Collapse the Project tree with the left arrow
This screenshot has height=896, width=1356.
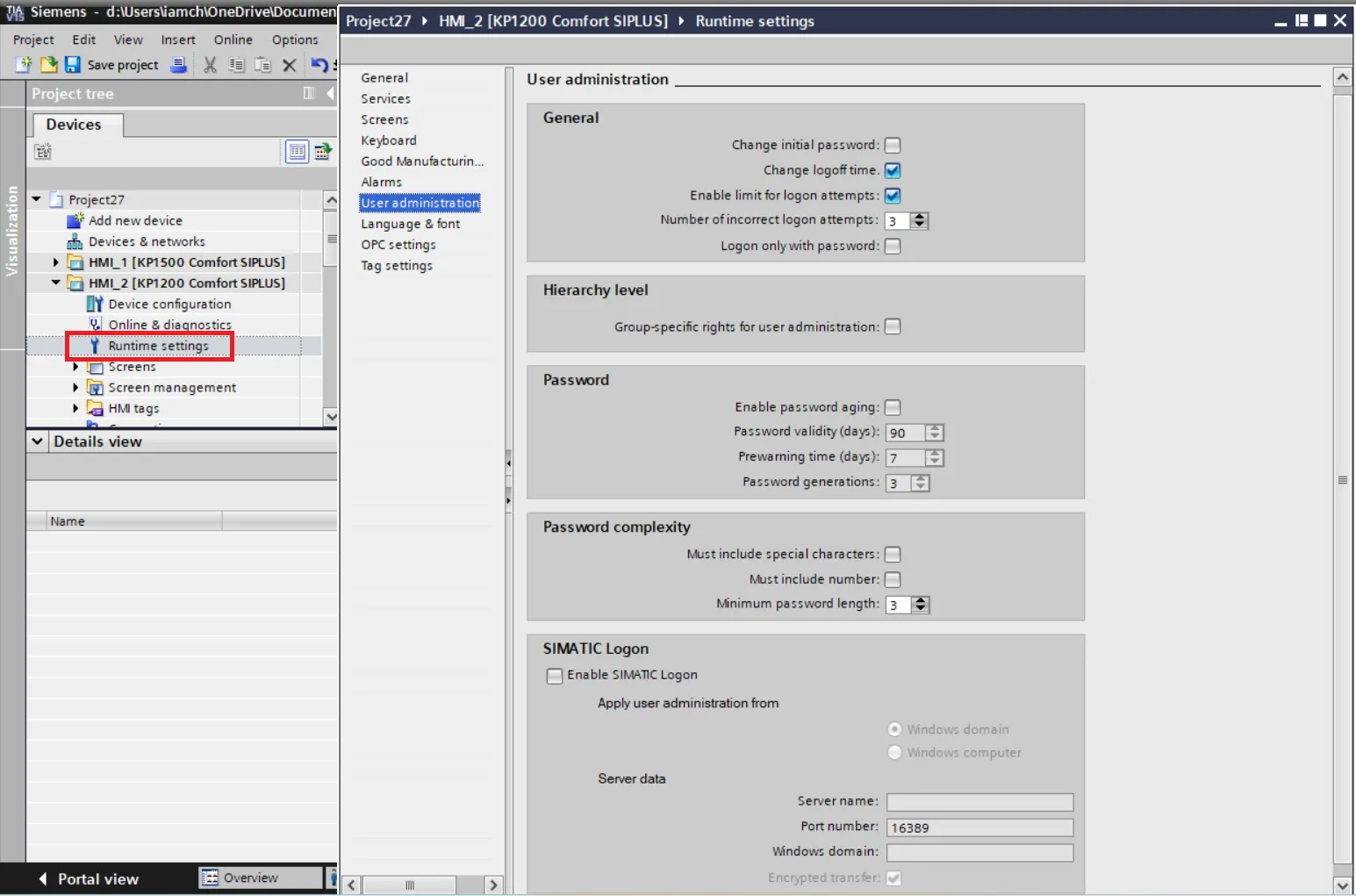click(330, 93)
